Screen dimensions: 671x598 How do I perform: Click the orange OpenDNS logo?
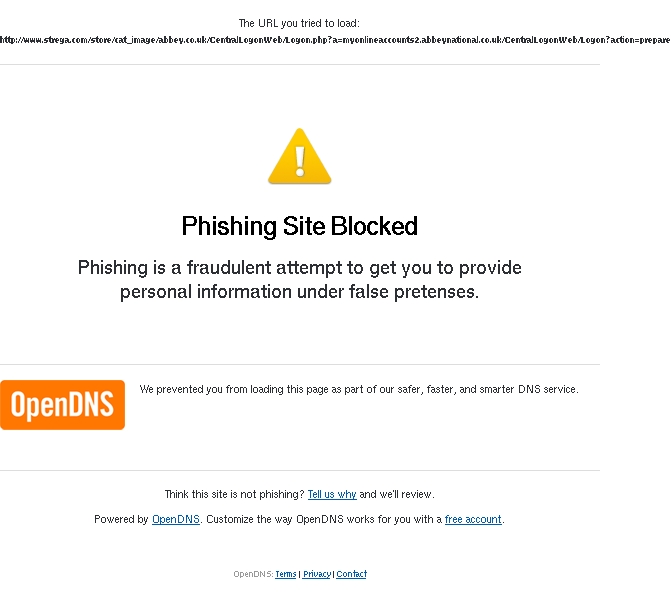[62, 405]
